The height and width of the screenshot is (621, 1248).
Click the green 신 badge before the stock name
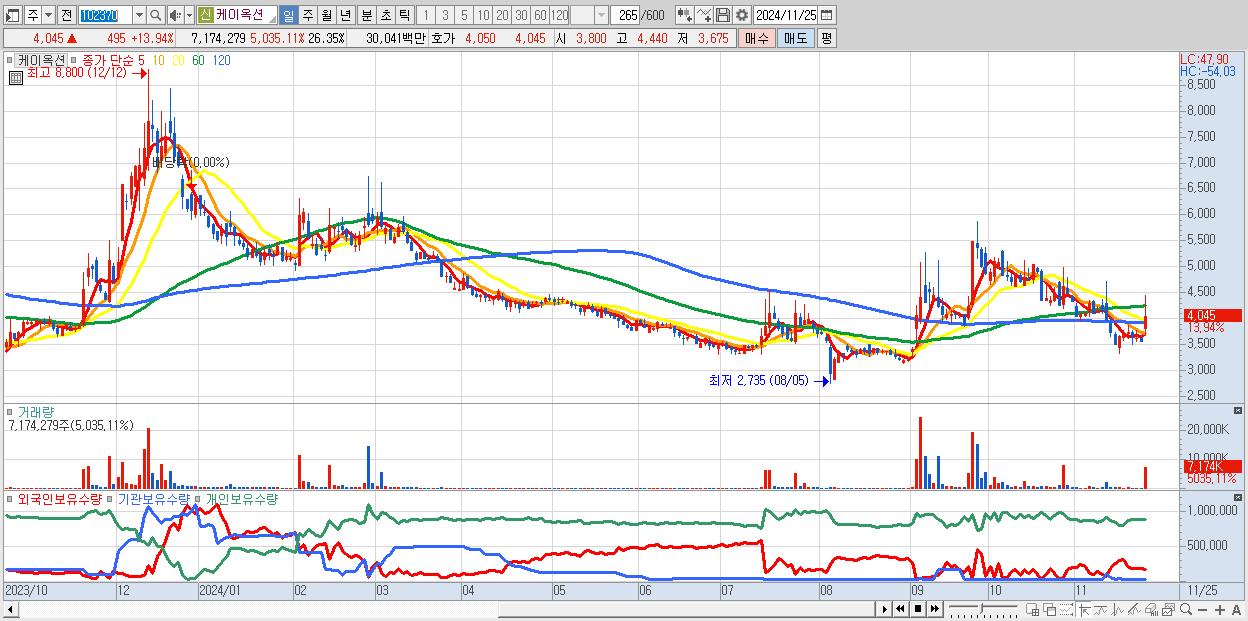[205, 15]
